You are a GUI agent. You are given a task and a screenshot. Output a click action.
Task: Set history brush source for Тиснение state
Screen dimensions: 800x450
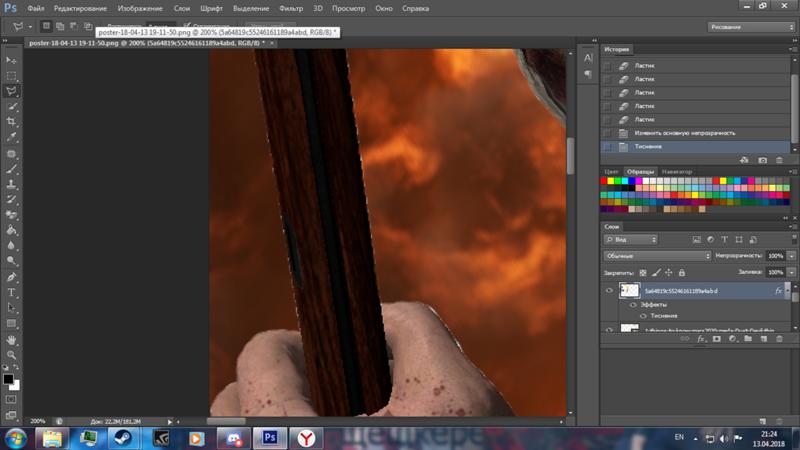click(607, 147)
